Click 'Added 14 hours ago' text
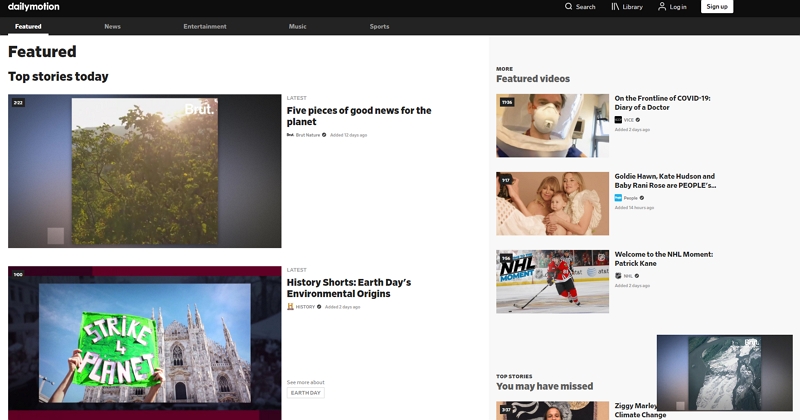This screenshot has height=420, width=800. [x=634, y=208]
